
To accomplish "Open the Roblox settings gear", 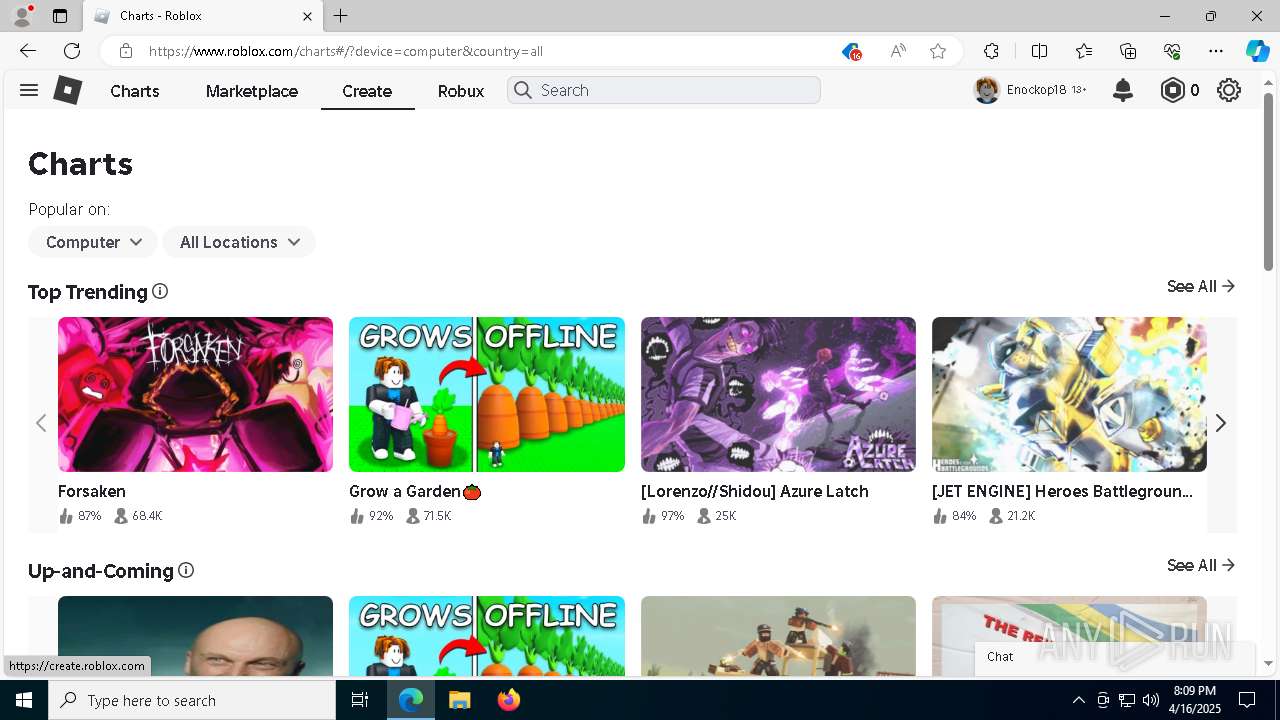I will (1229, 90).
